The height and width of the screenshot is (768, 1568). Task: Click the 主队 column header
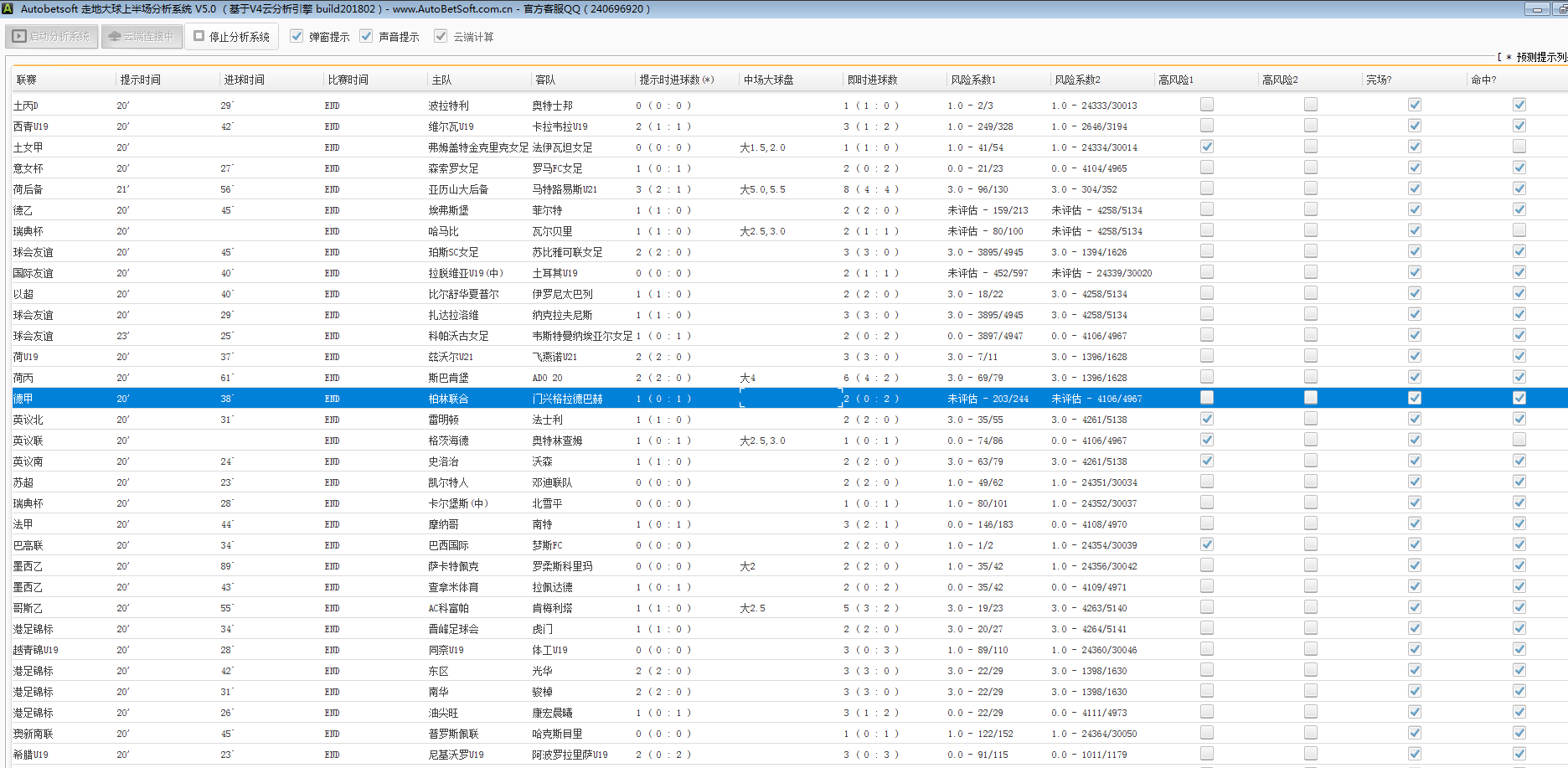(x=441, y=80)
